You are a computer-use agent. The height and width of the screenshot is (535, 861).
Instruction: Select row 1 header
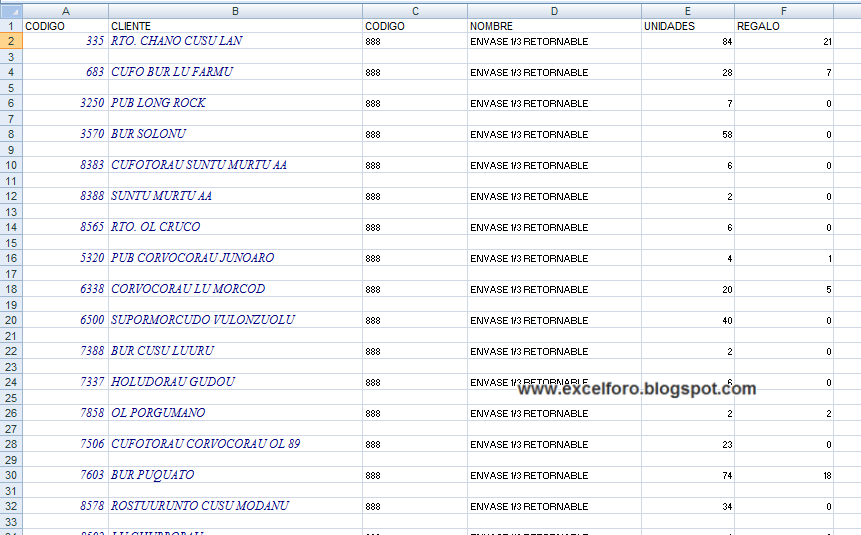tap(11, 26)
